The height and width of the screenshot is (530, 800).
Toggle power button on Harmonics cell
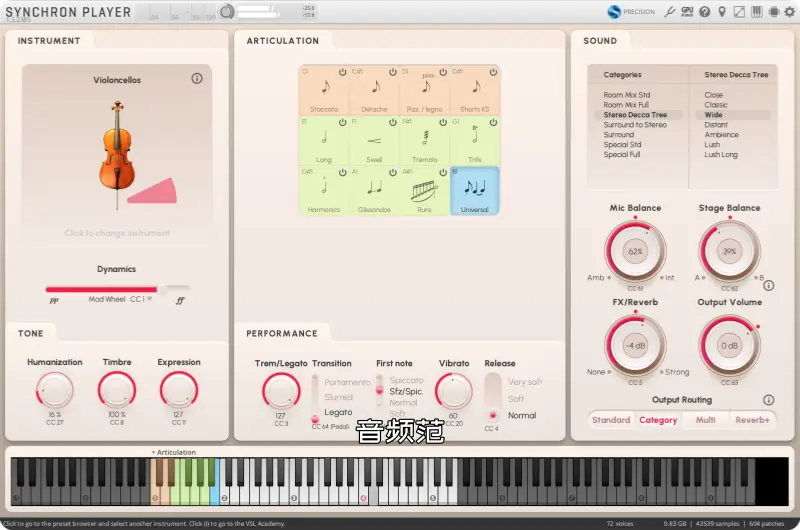point(342,172)
